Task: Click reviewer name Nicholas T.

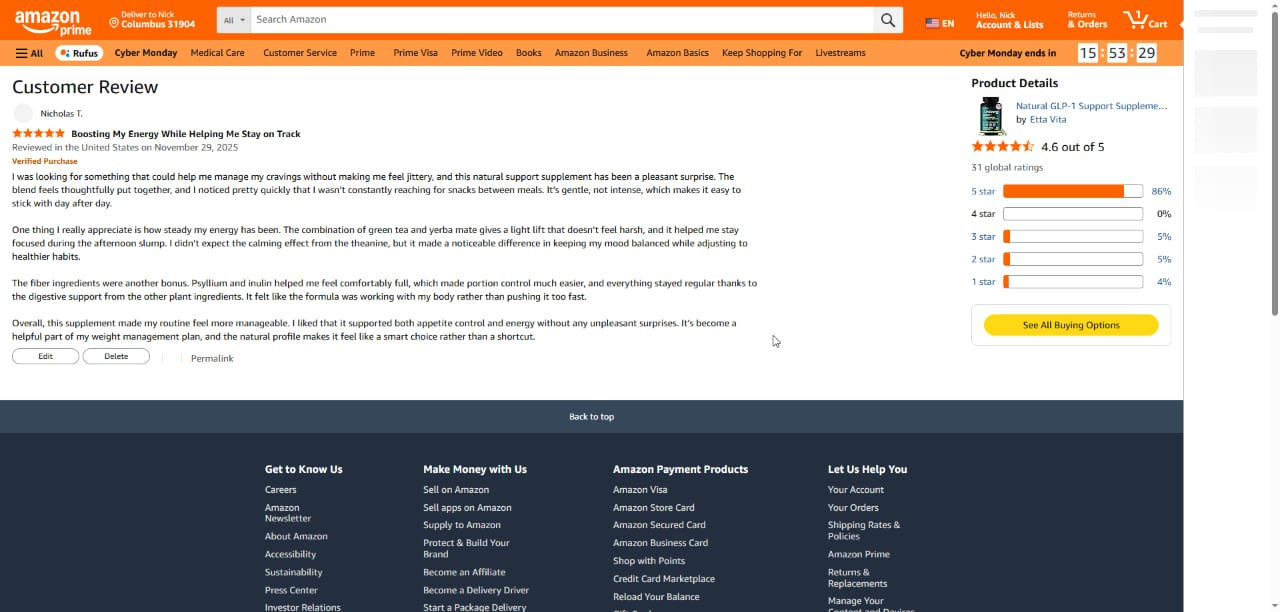Action: coord(62,114)
